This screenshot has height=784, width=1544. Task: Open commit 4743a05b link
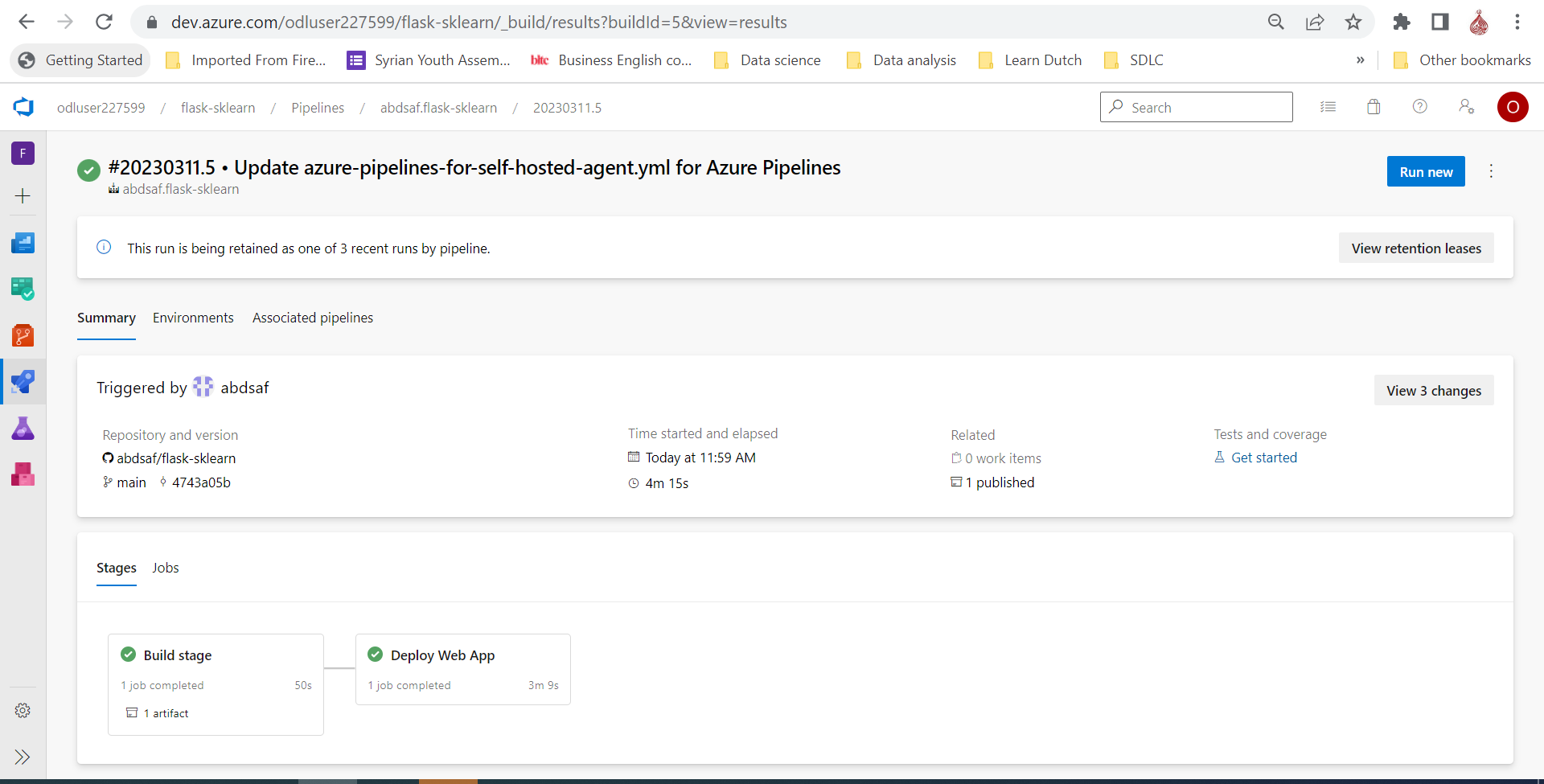coord(201,482)
